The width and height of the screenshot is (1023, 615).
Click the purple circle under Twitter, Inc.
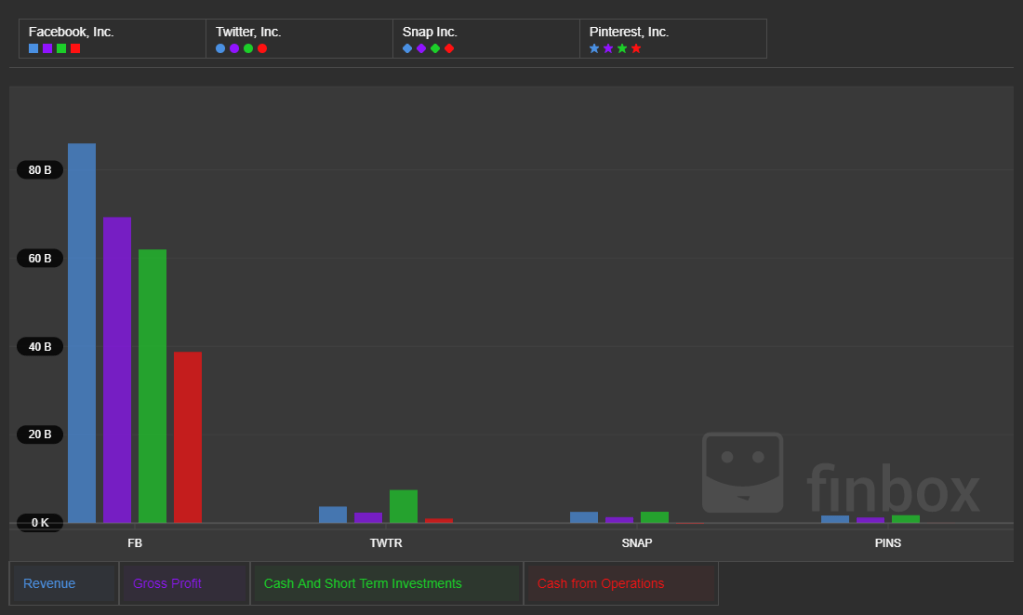[234, 48]
